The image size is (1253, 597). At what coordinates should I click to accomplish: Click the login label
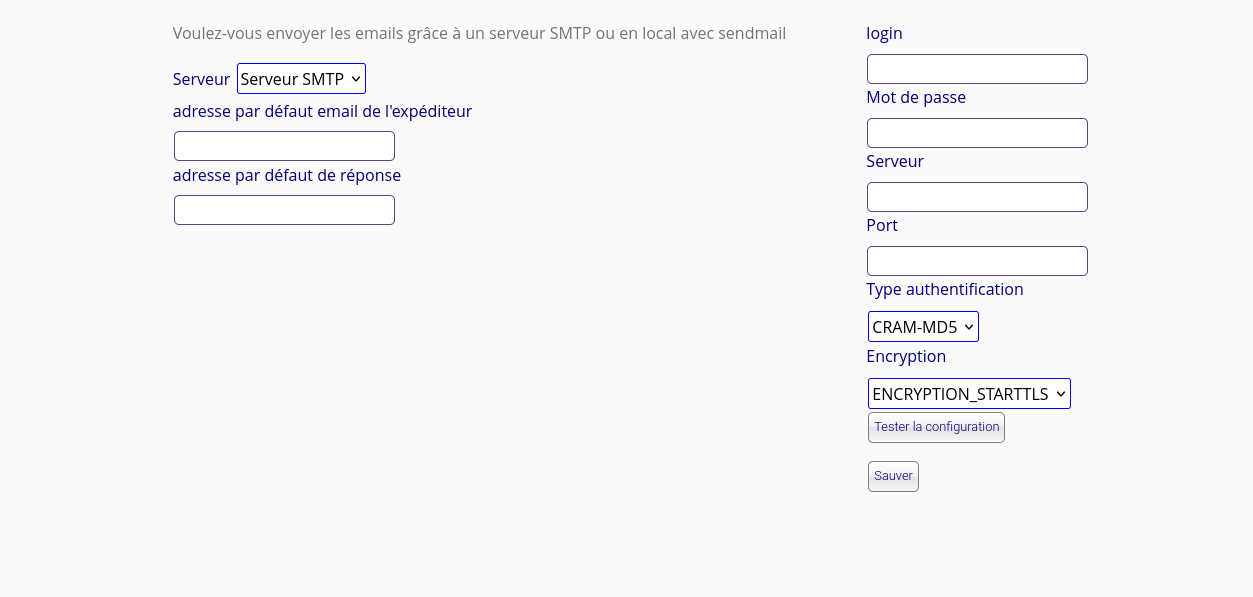click(x=884, y=33)
